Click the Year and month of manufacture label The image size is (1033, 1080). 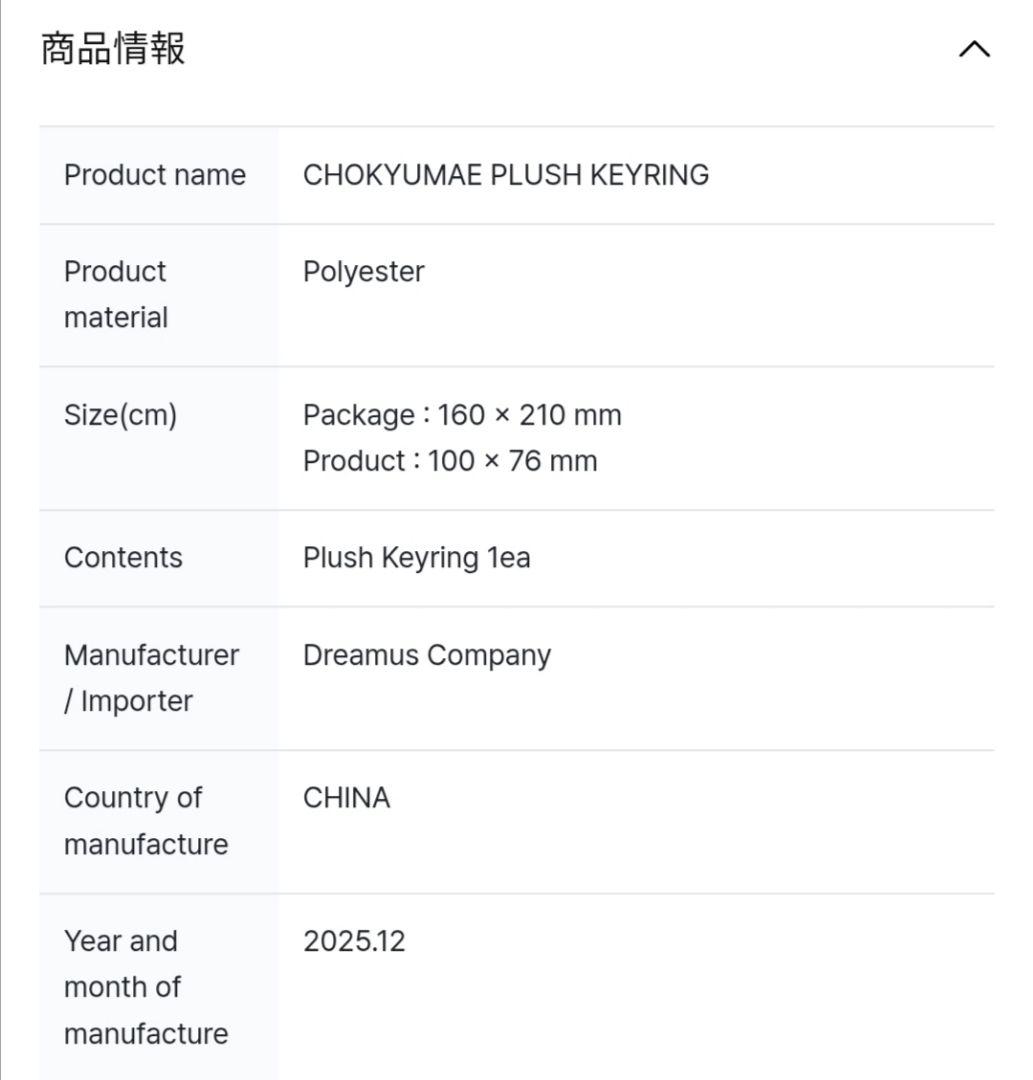pyautogui.click(x=146, y=987)
